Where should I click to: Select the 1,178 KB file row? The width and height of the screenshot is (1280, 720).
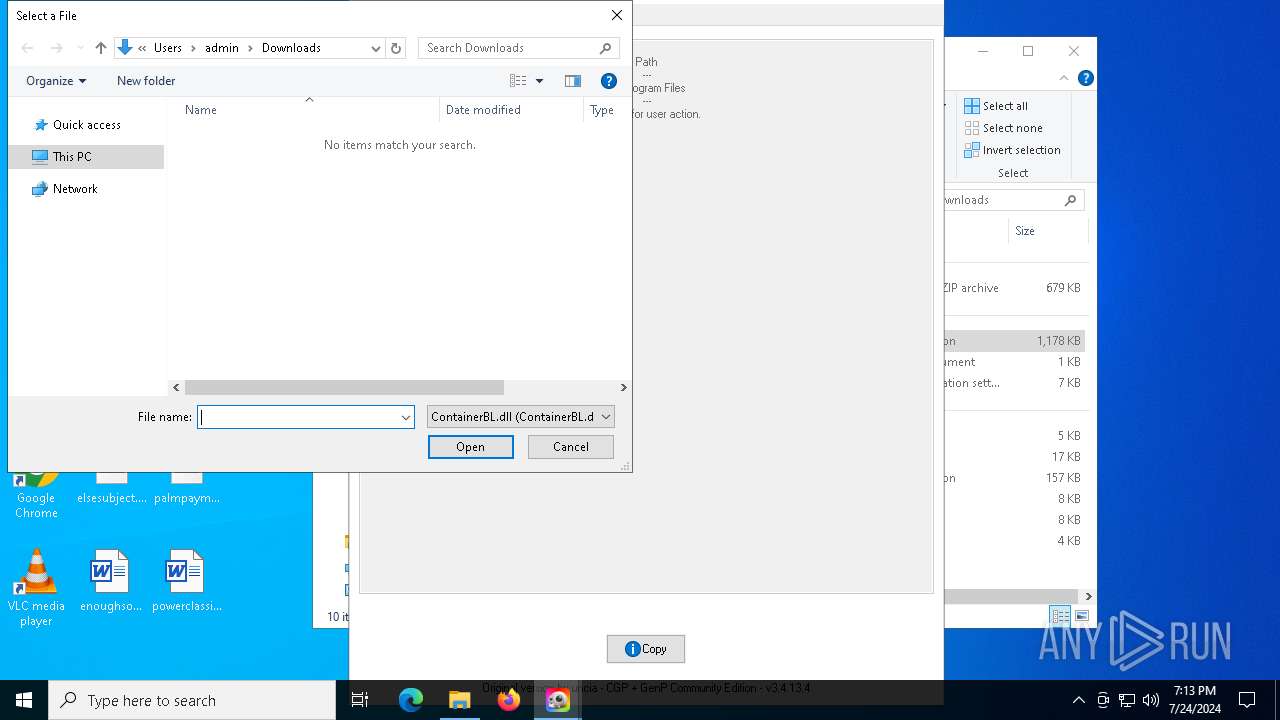click(1014, 341)
